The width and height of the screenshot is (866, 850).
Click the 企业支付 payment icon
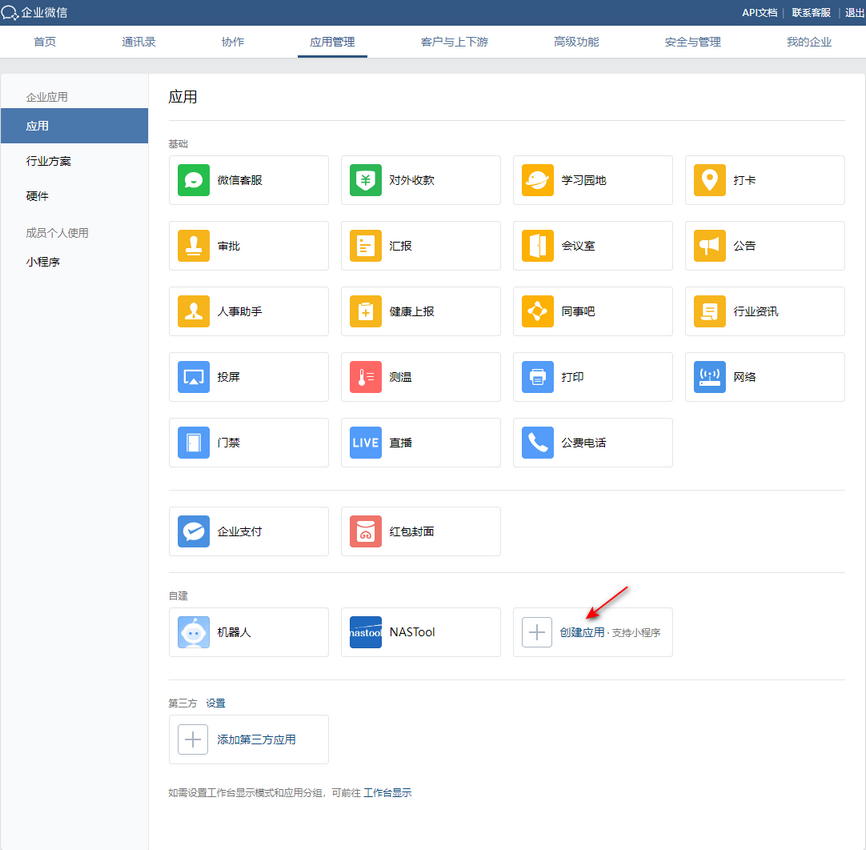[193, 531]
